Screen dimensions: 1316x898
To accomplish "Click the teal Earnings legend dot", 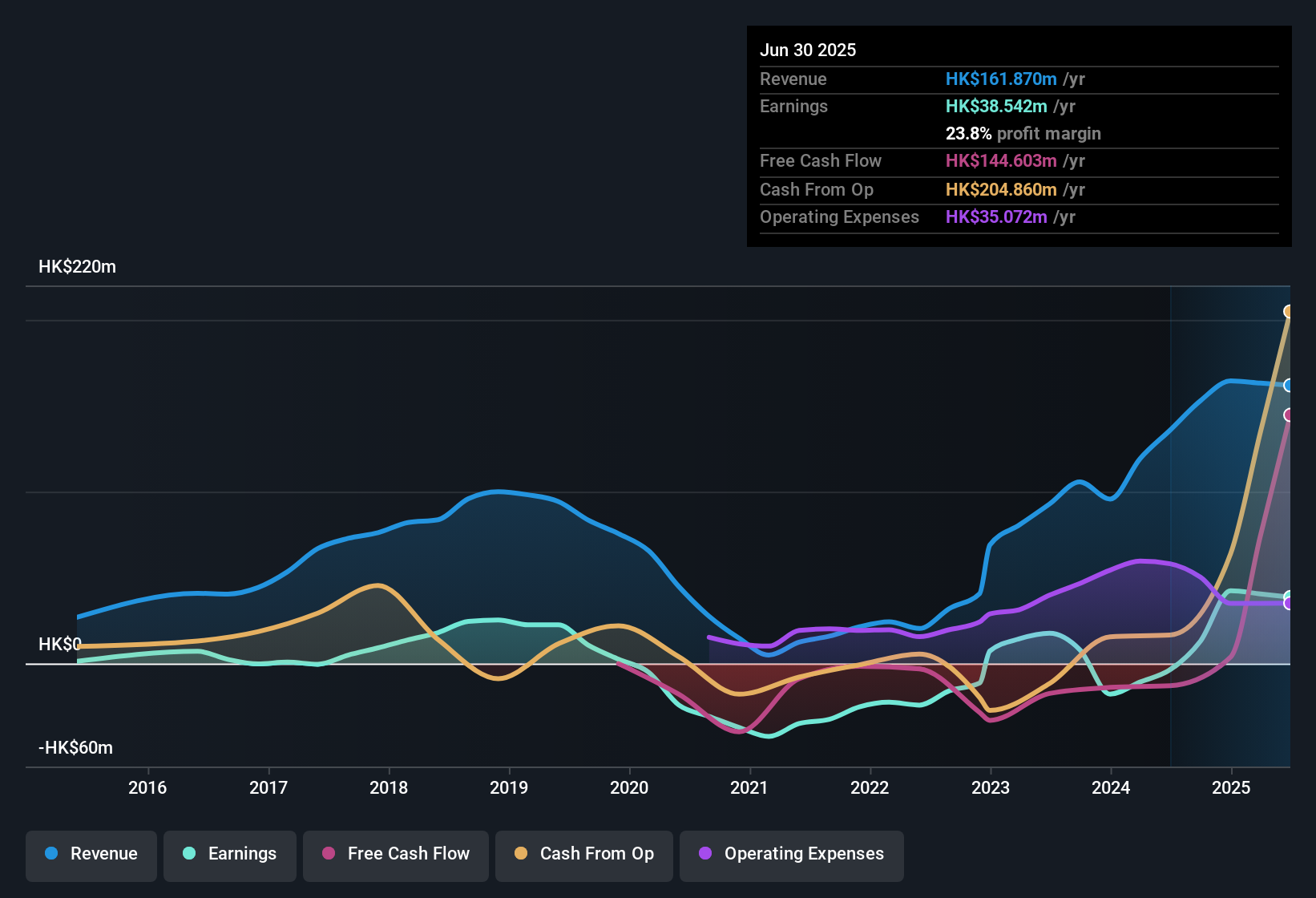I will pos(188,854).
